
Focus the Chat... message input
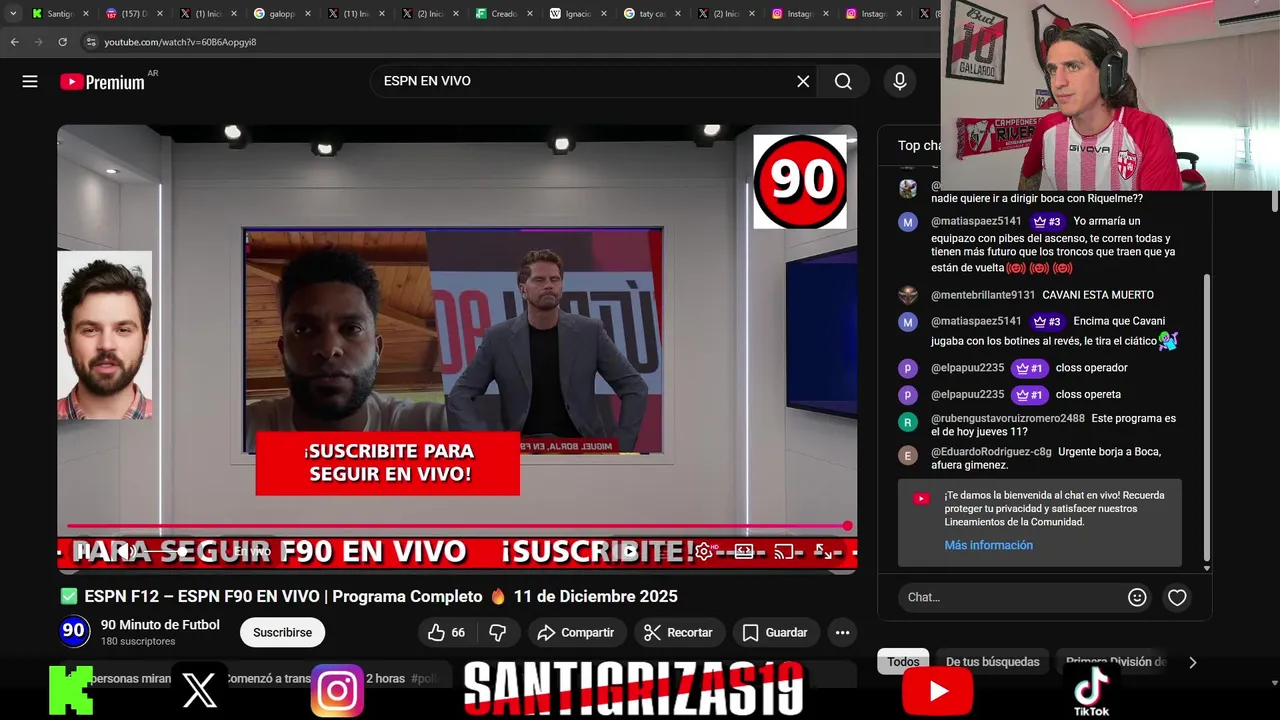1012,597
